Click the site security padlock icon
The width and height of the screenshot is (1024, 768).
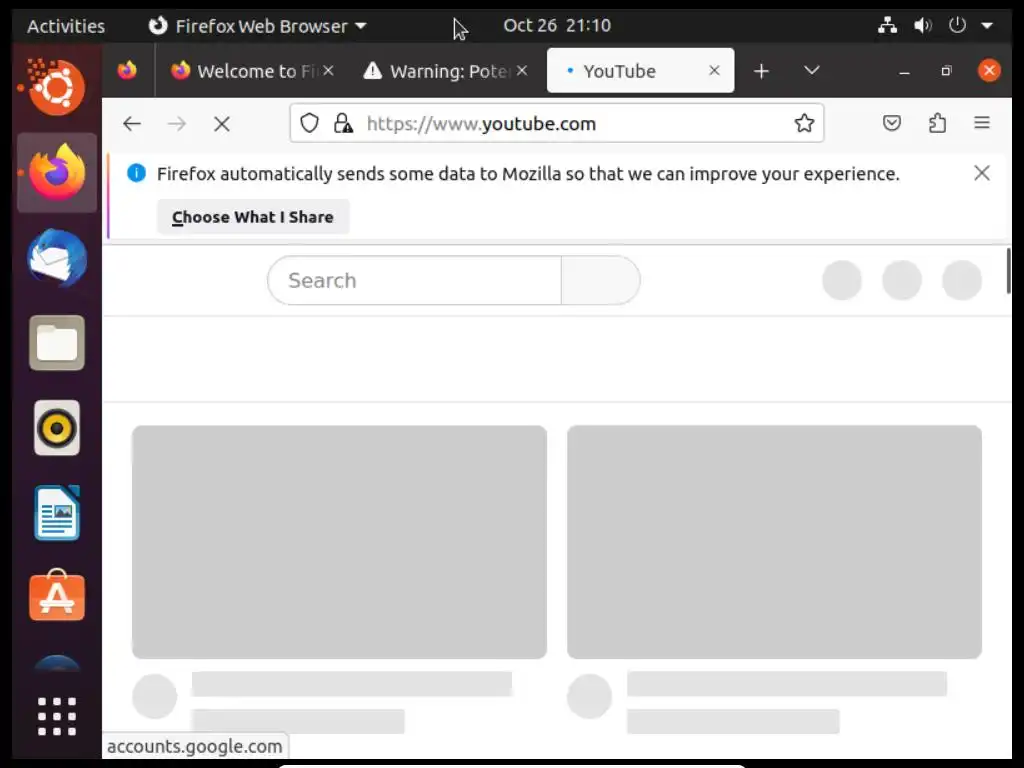pyautogui.click(x=343, y=123)
